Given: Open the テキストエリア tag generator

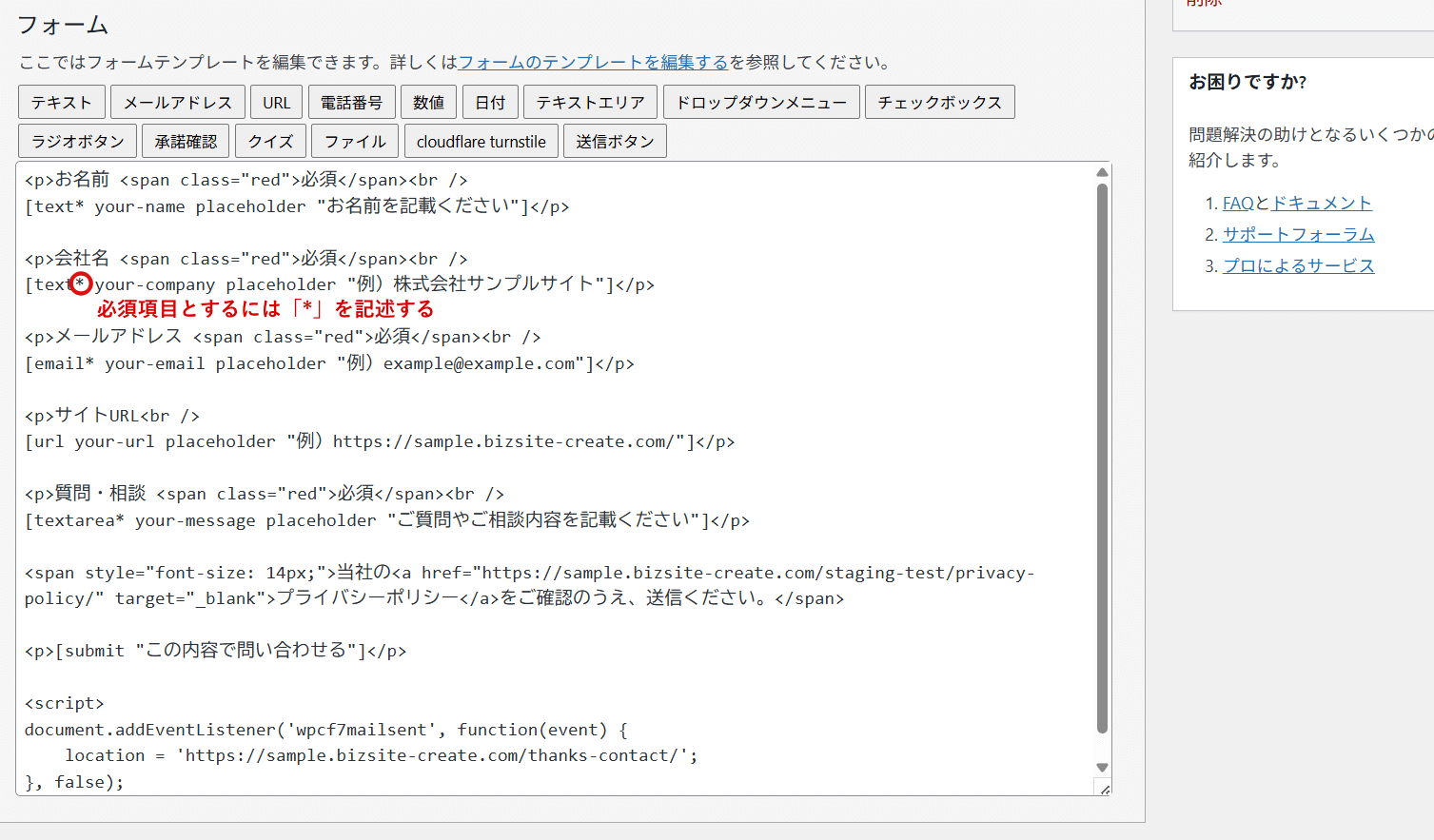Looking at the screenshot, I should [590, 103].
